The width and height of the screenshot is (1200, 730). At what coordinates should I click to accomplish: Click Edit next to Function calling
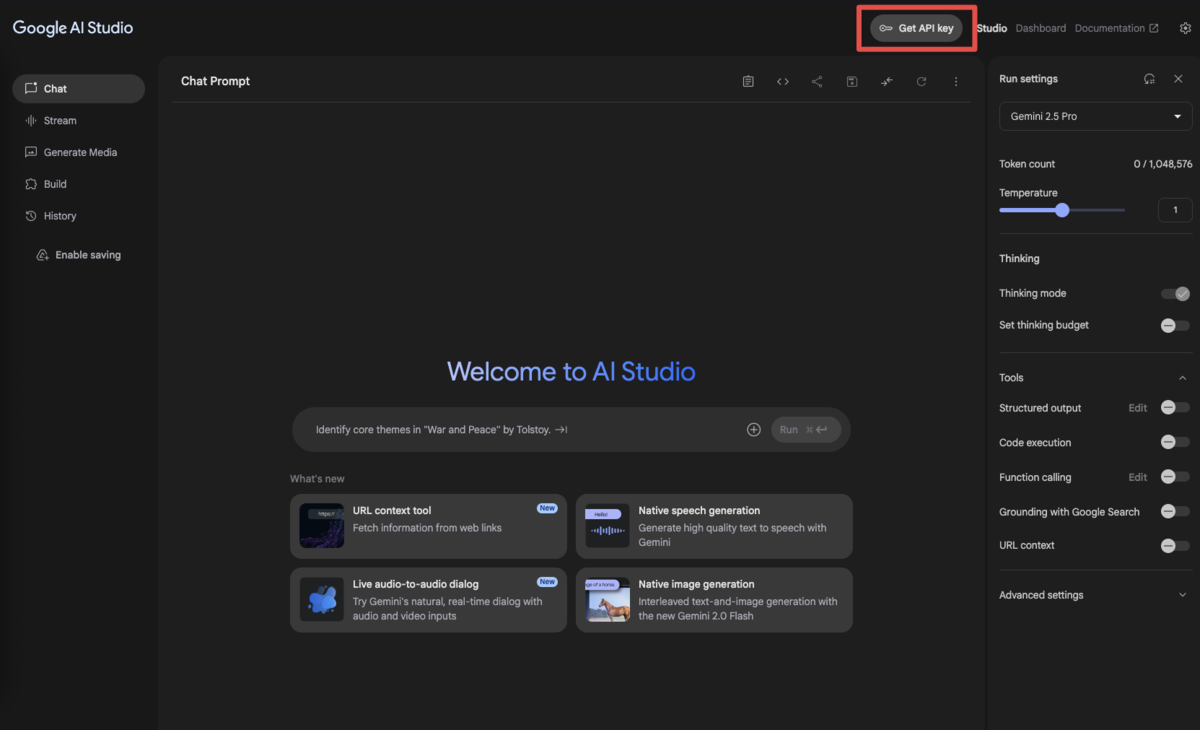1138,477
